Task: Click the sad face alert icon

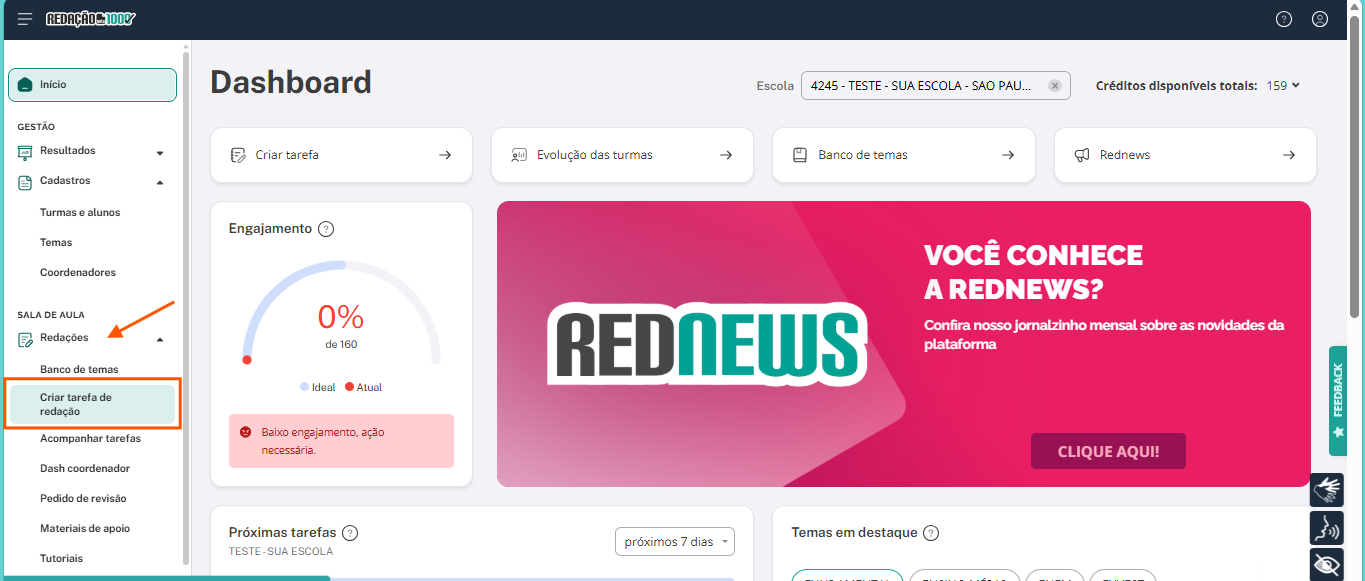Action: pyautogui.click(x=245, y=432)
